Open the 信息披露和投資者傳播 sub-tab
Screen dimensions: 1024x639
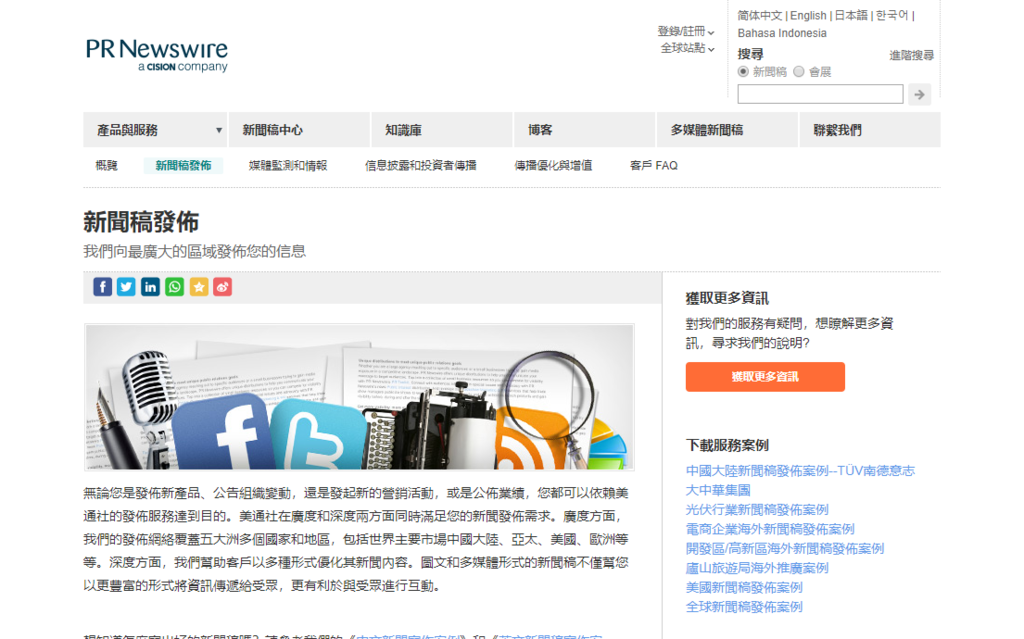[x=421, y=166]
